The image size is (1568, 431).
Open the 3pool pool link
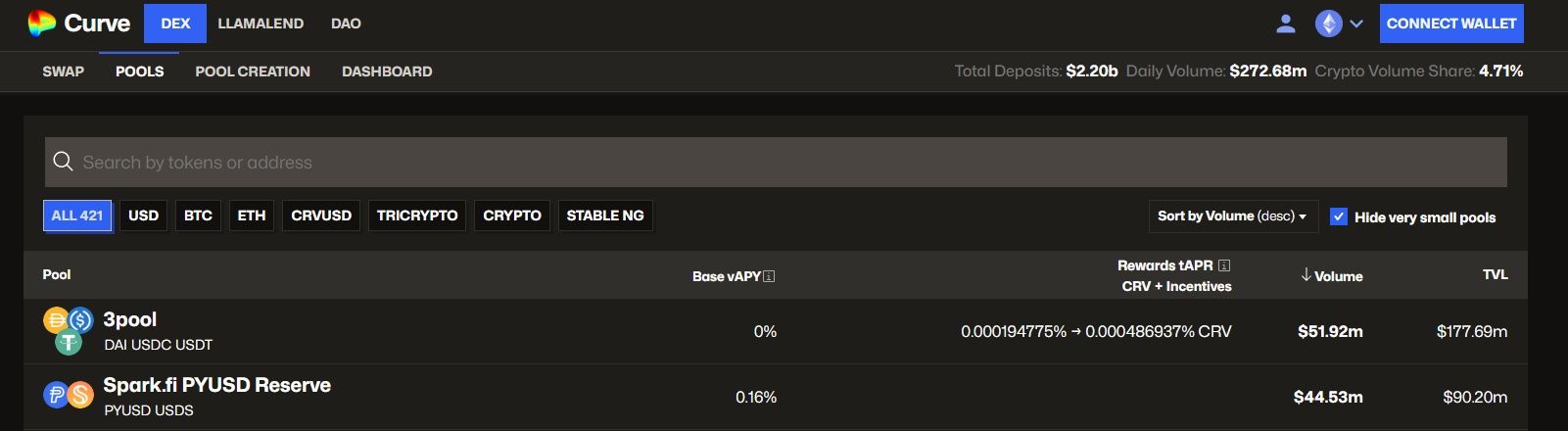click(130, 319)
